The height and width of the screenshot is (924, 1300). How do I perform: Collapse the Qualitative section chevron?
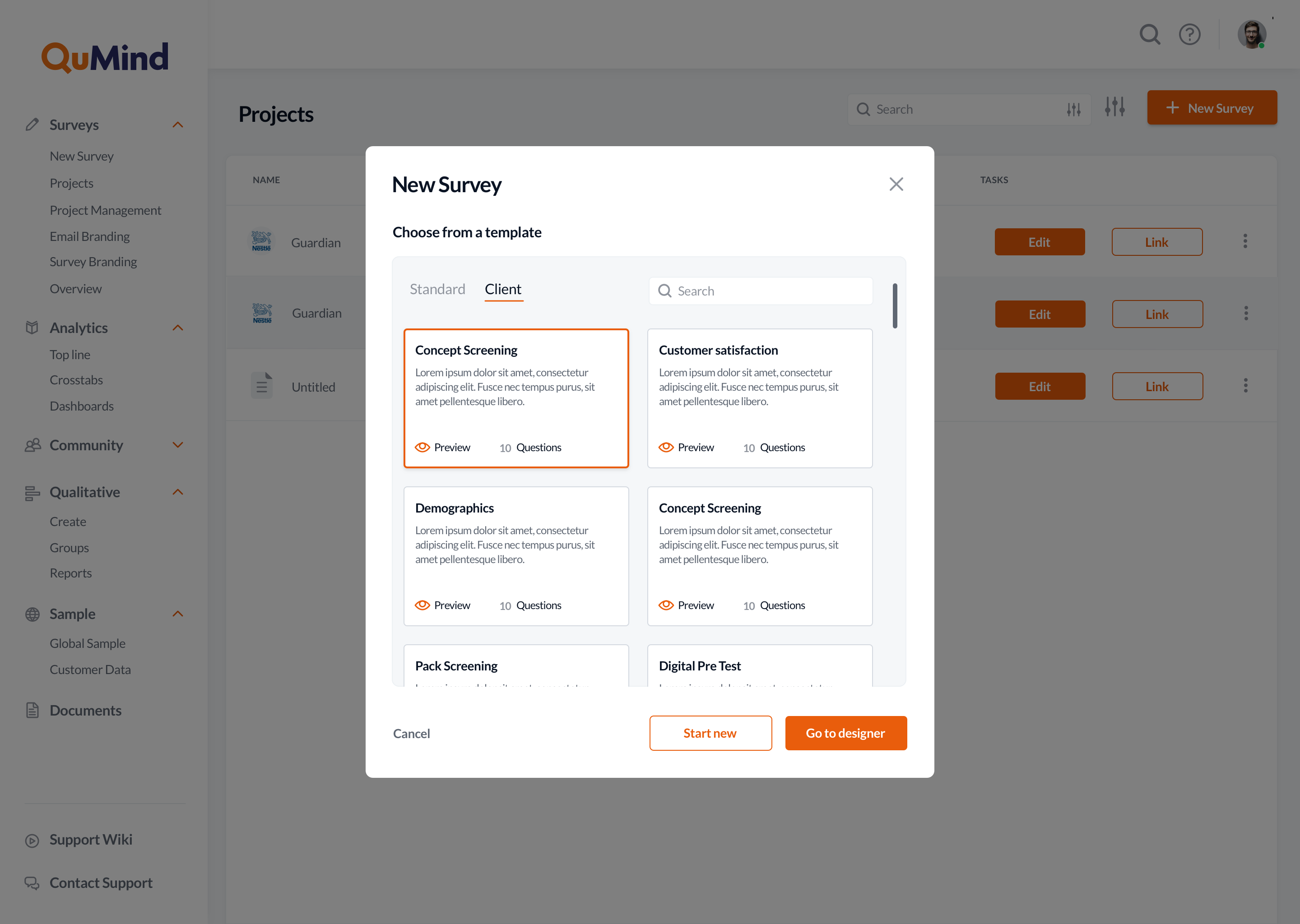177,492
